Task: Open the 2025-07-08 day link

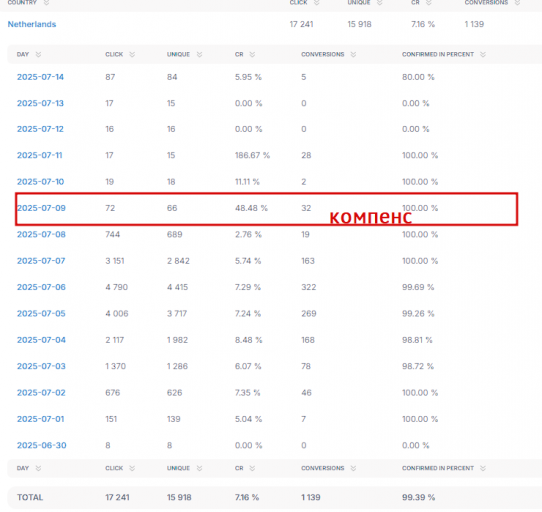Action: [x=41, y=234]
